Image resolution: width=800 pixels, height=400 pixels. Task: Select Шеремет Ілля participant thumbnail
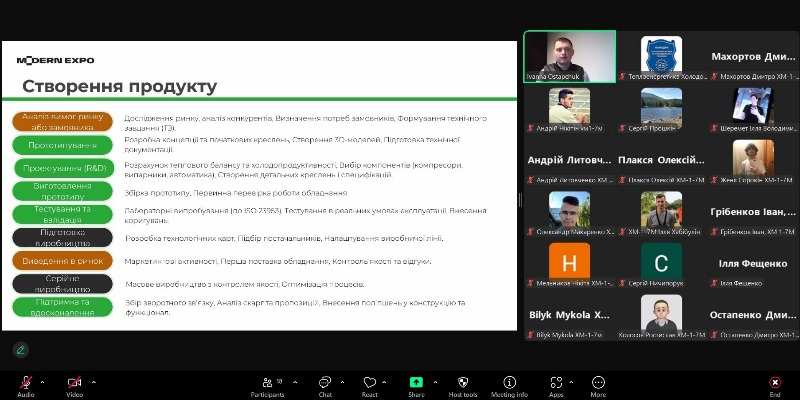[753, 109]
